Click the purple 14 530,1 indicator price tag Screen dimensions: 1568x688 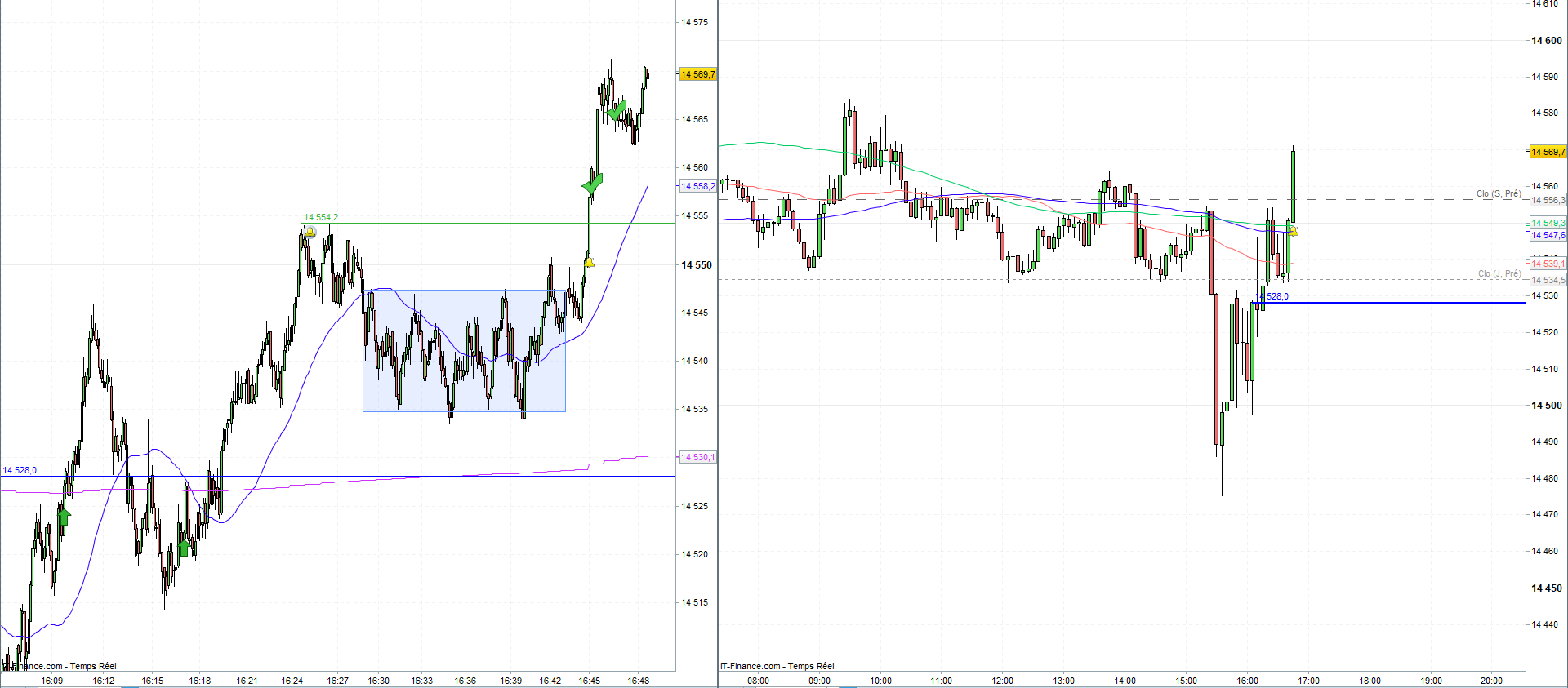(x=698, y=457)
